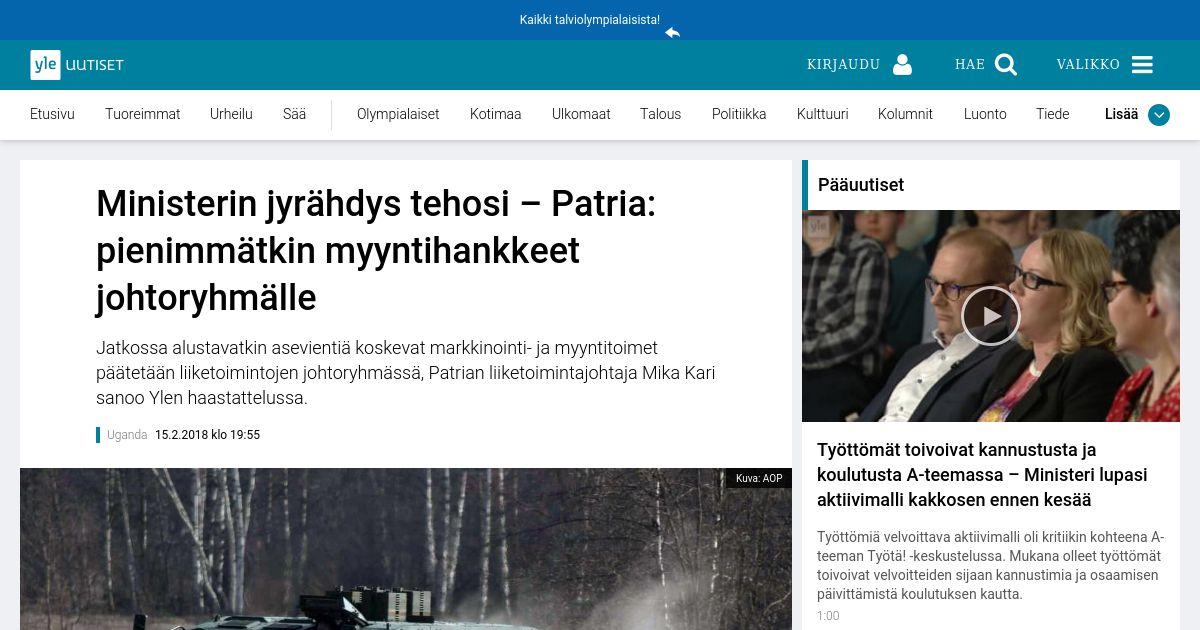
Task: Select the Kotimaa section
Action: (496, 114)
